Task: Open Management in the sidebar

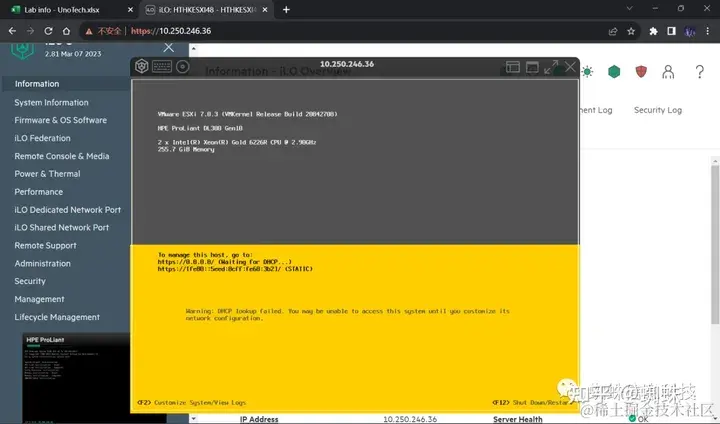Action: pos(39,300)
